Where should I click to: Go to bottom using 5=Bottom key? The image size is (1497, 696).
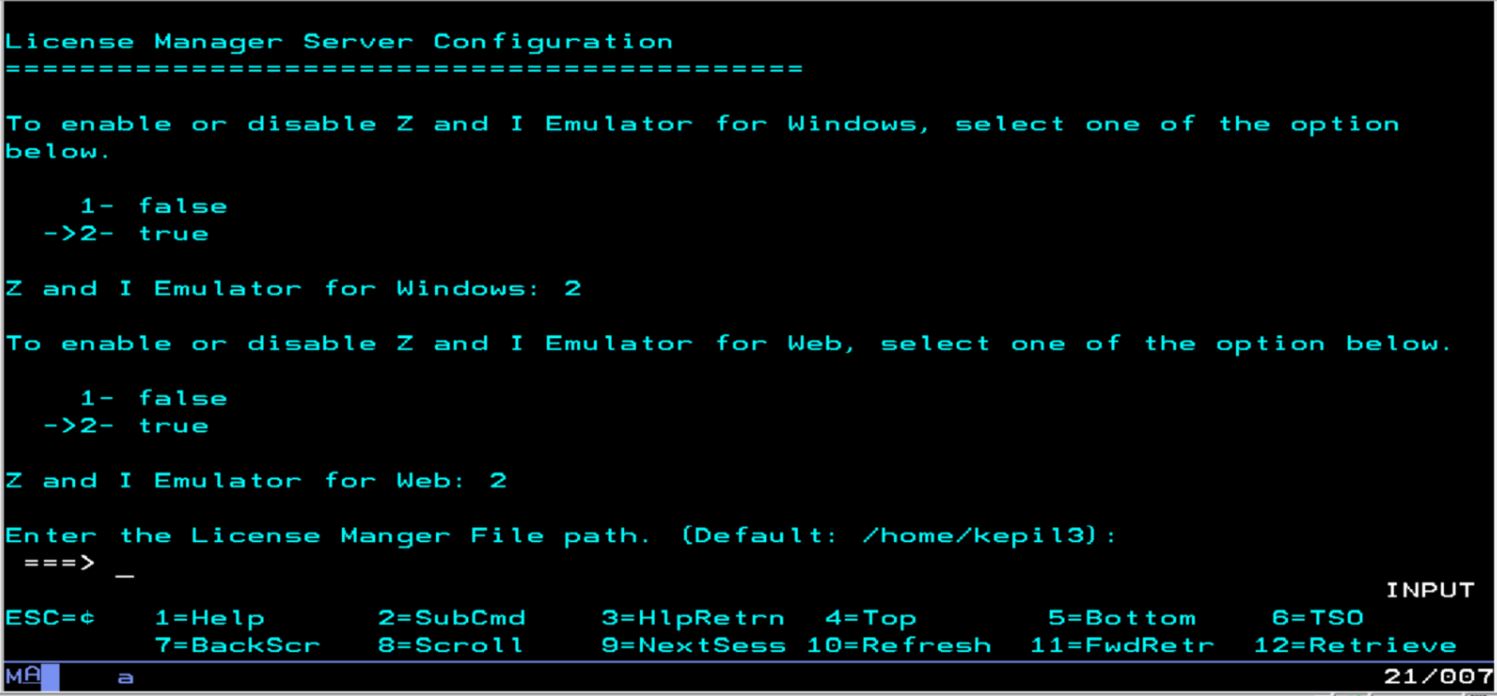point(1121,618)
